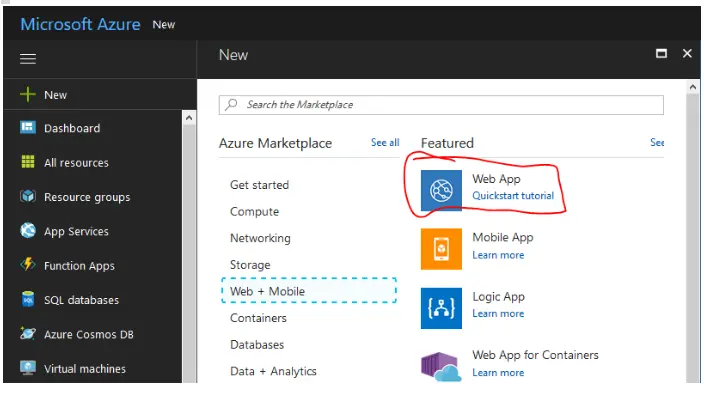Open the App Services globe icon
The image size is (716, 396).
[x=28, y=230]
